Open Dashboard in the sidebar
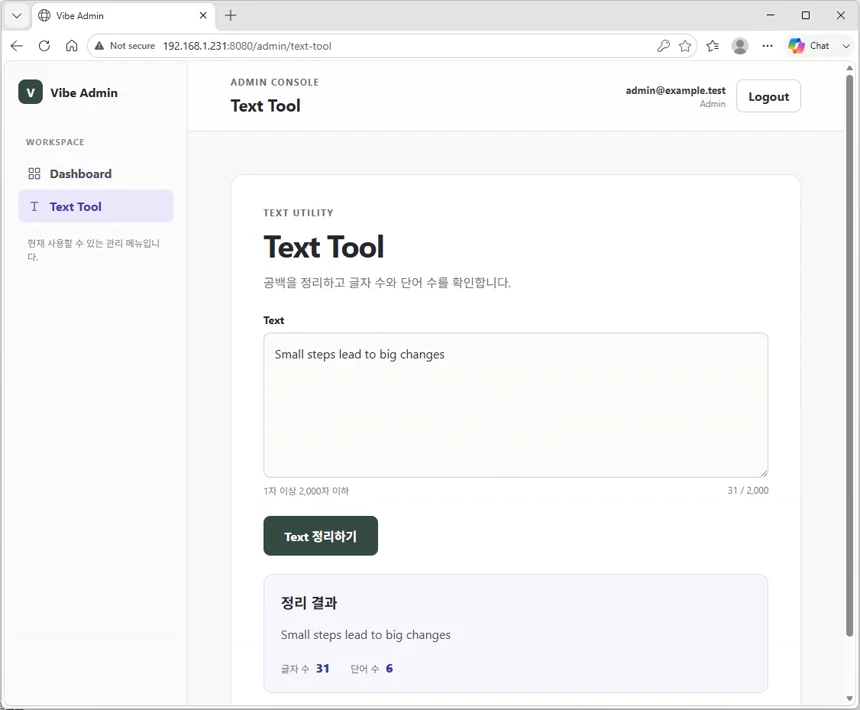Screen dimensions: 860x710 96,174
